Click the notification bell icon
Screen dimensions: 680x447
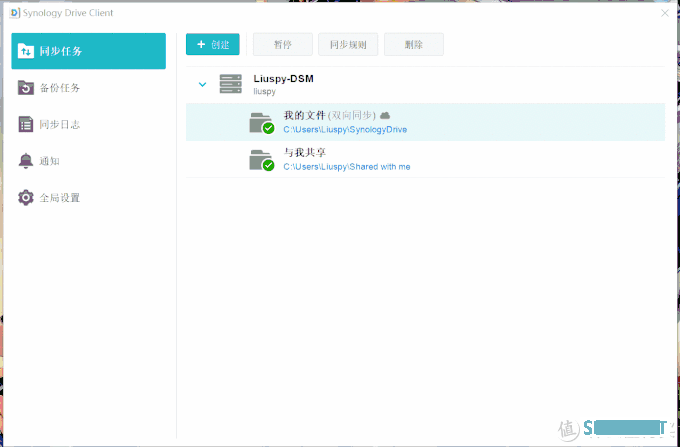pyautogui.click(x=26, y=161)
